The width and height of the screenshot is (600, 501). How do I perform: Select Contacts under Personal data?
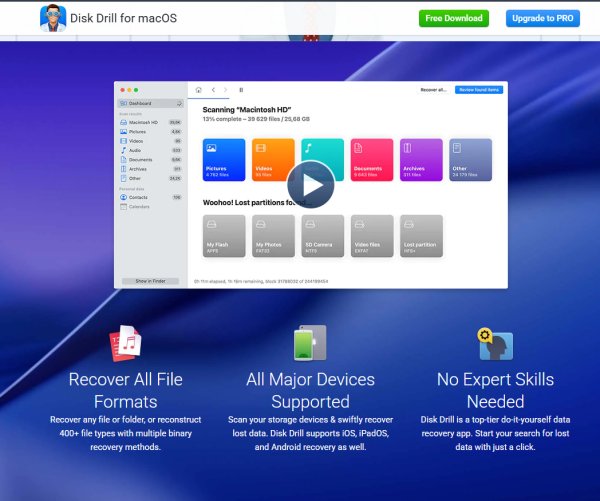(x=150, y=197)
